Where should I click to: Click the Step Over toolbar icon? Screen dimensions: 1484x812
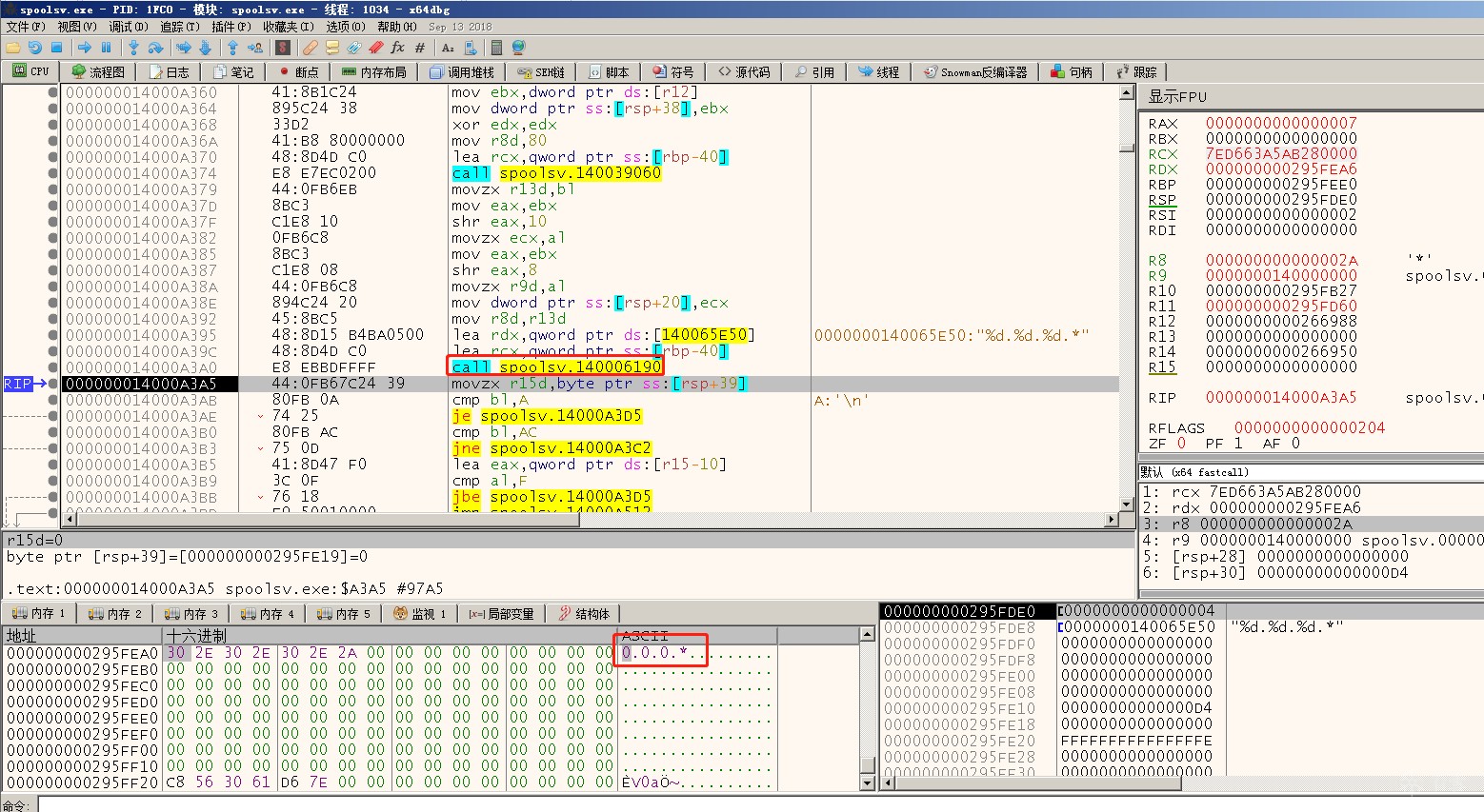tap(155, 48)
